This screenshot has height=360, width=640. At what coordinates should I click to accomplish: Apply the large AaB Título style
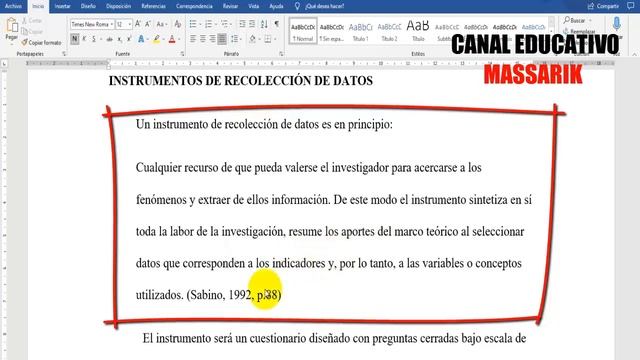tap(418, 31)
